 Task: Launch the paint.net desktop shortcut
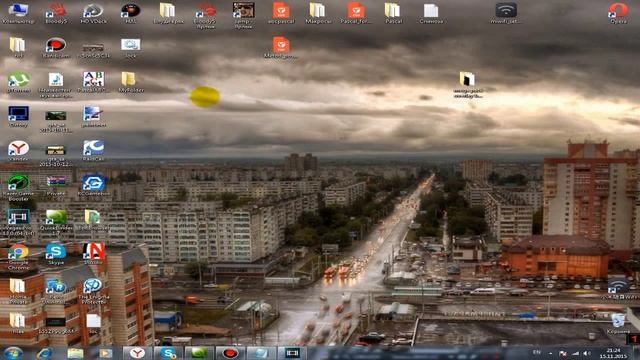(x=93, y=116)
